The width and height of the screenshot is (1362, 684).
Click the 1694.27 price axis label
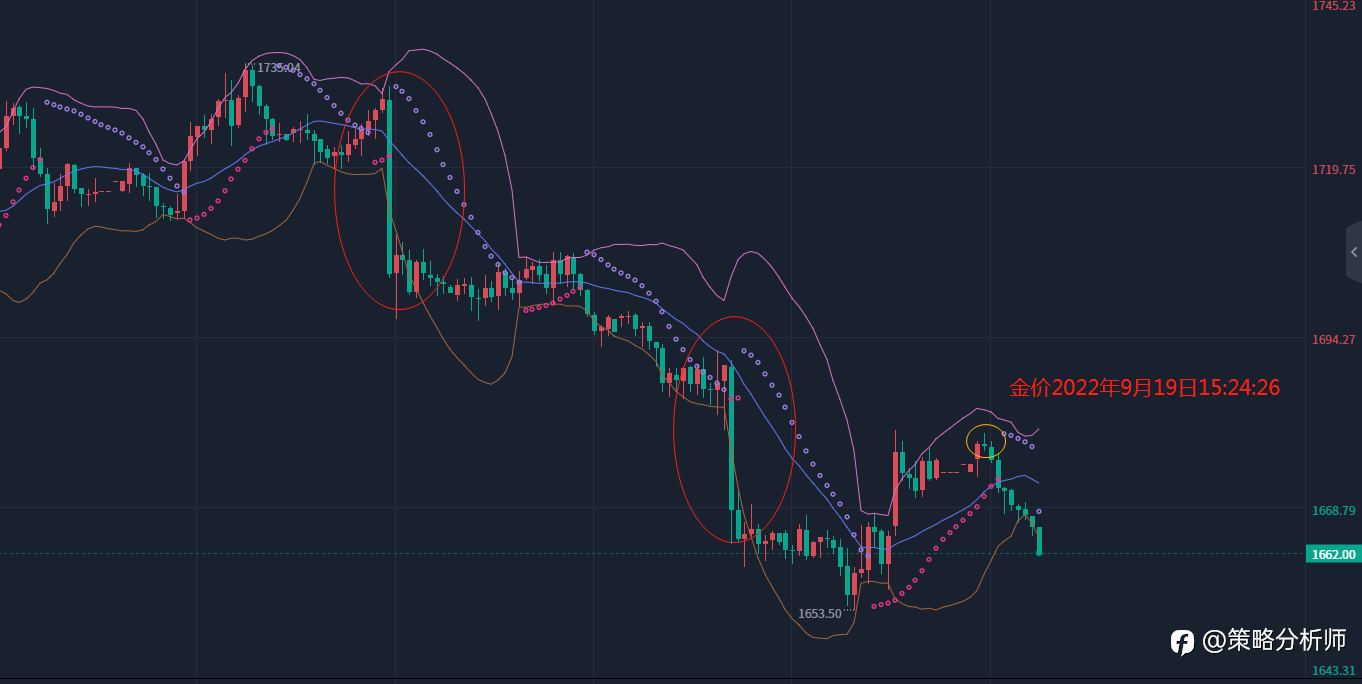[1334, 340]
